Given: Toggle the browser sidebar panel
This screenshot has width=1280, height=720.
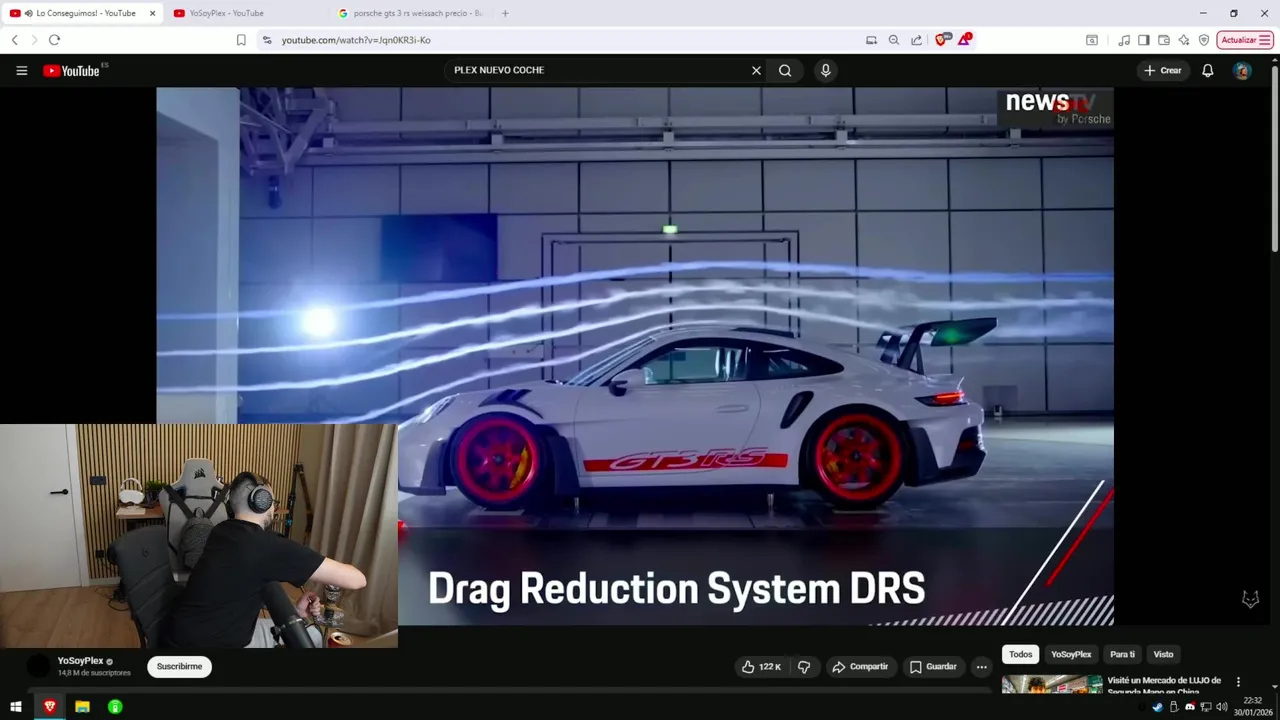Looking at the screenshot, I should pyautogui.click(x=1144, y=40).
